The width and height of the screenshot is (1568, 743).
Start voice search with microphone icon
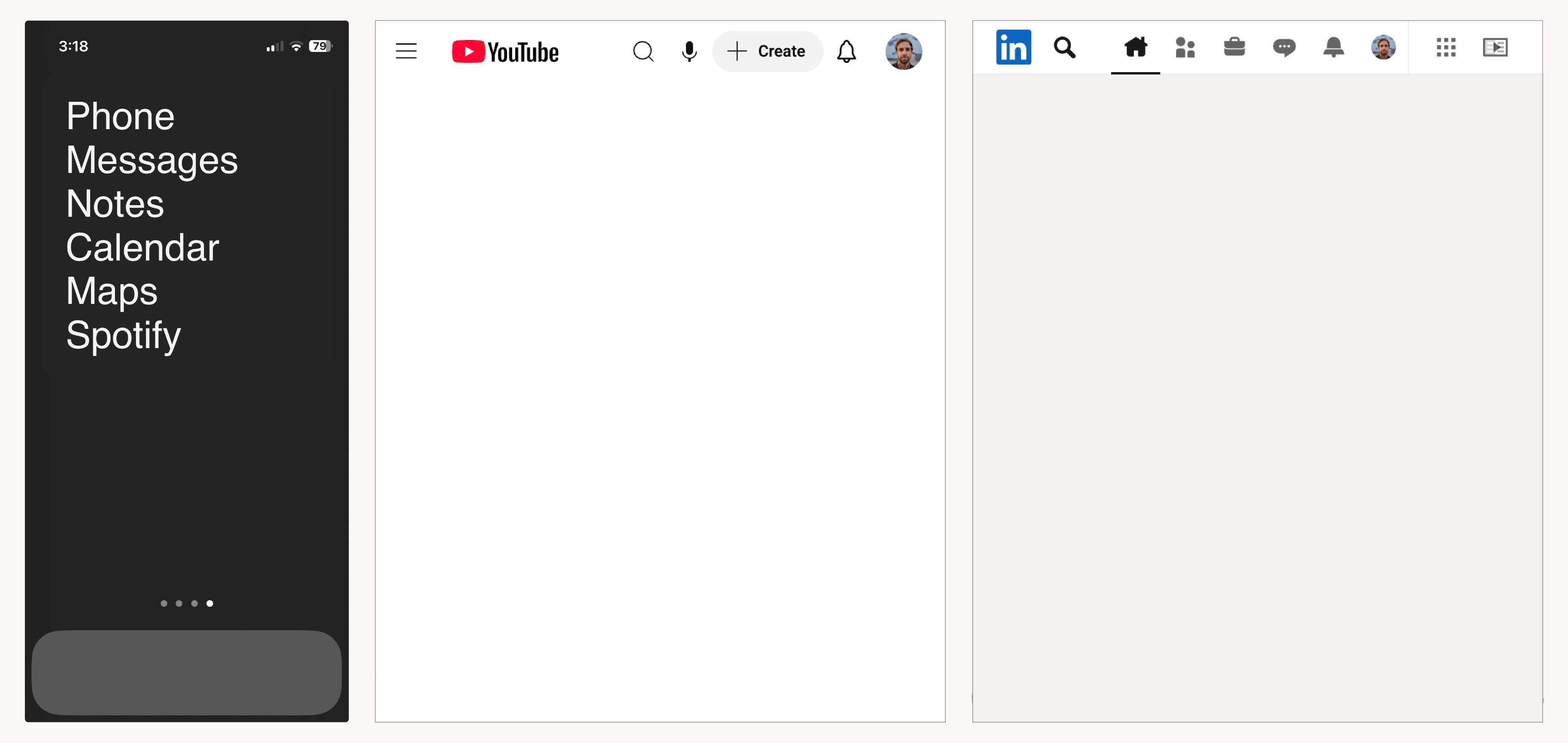(689, 52)
